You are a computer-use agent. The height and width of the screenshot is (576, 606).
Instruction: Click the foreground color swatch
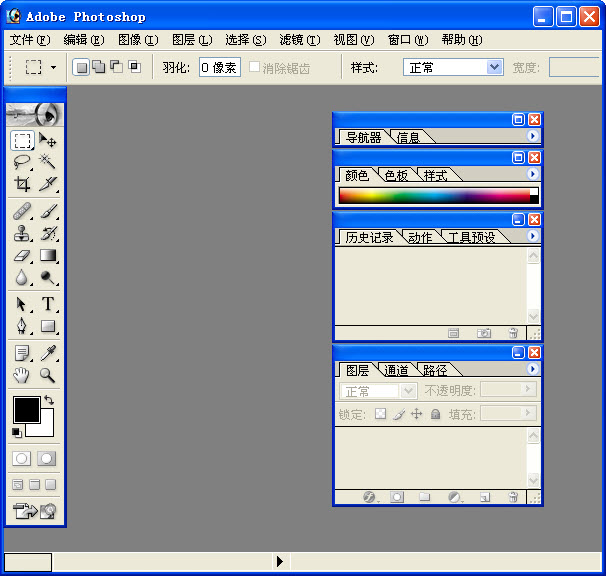pyautogui.click(x=27, y=409)
